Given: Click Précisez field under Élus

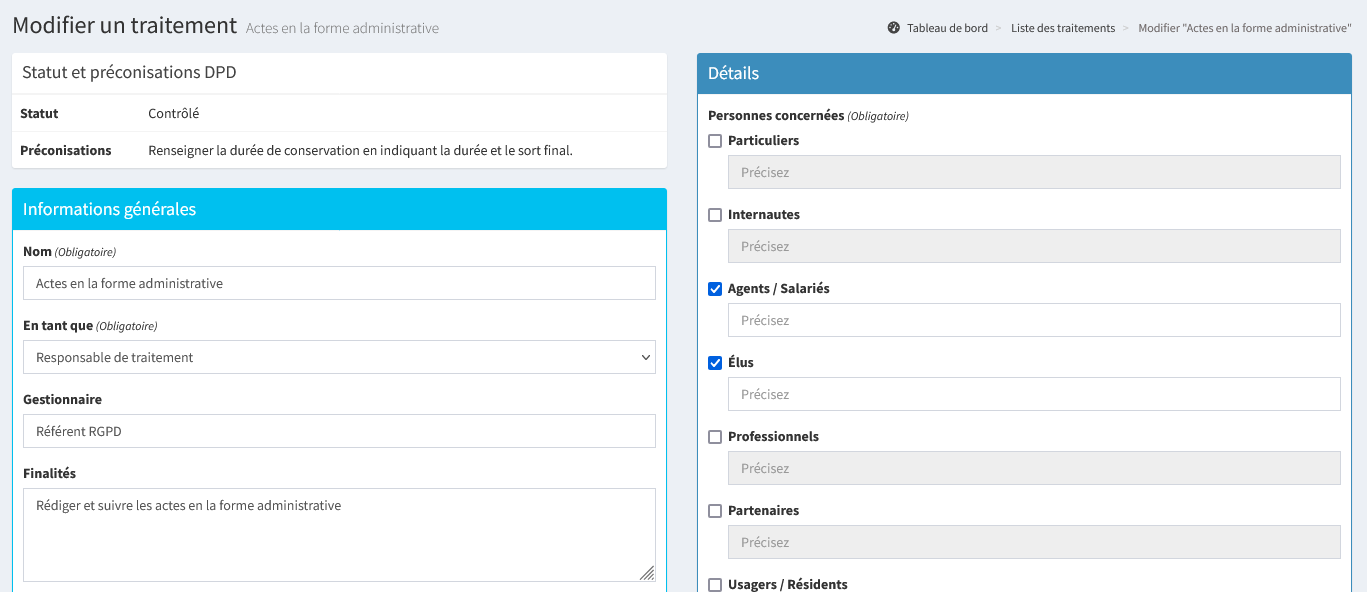Looking at the screenshot, I should click(x=1033, y=394).
